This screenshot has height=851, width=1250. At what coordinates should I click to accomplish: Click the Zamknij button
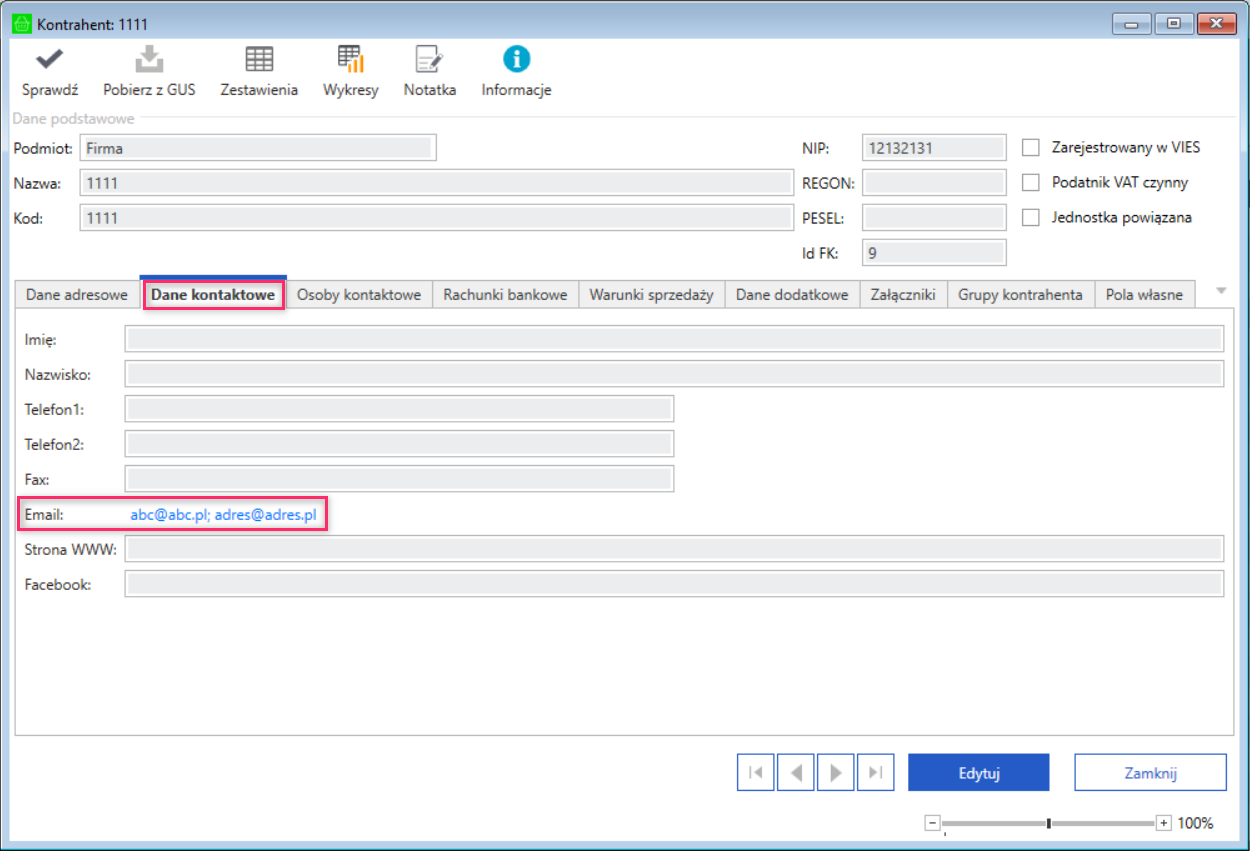click(x=1150, y=773)
